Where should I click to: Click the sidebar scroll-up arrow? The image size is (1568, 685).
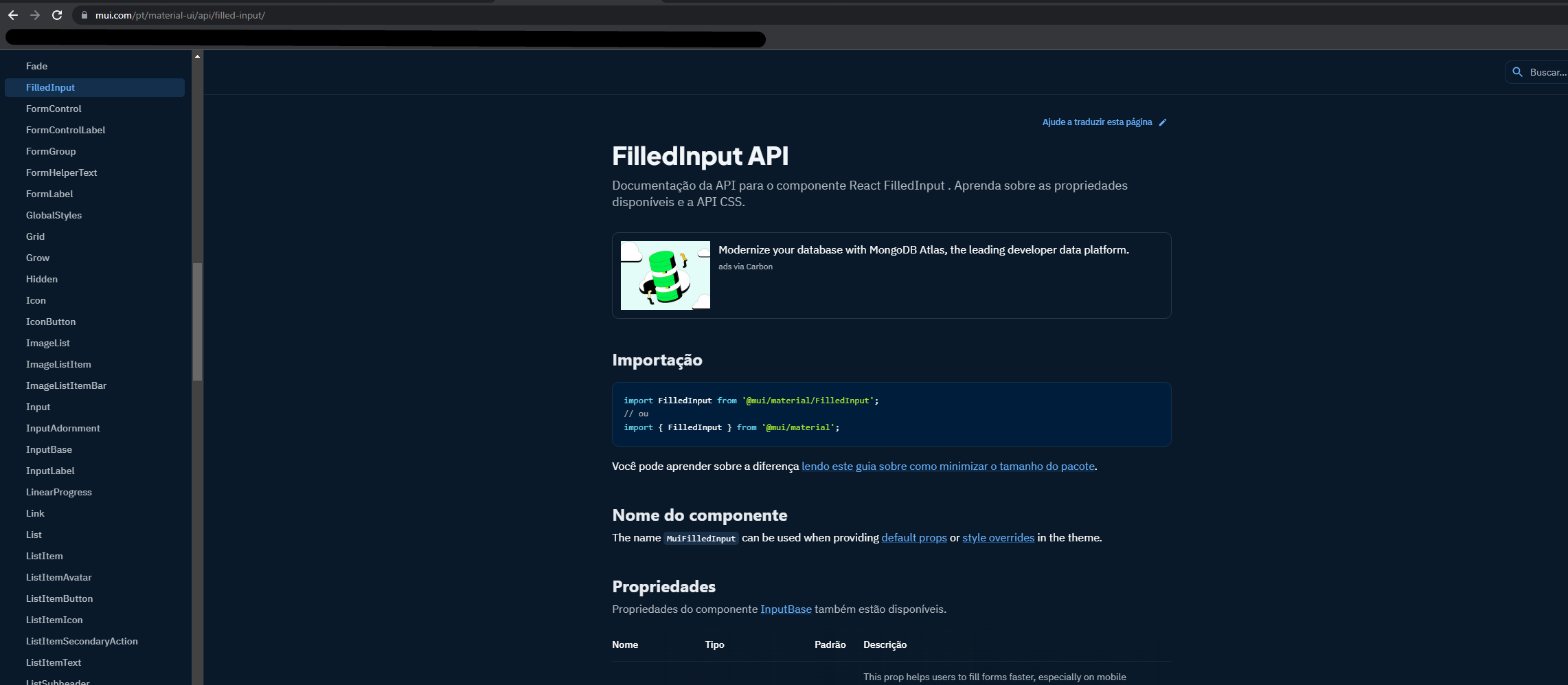tap(197, 56)
